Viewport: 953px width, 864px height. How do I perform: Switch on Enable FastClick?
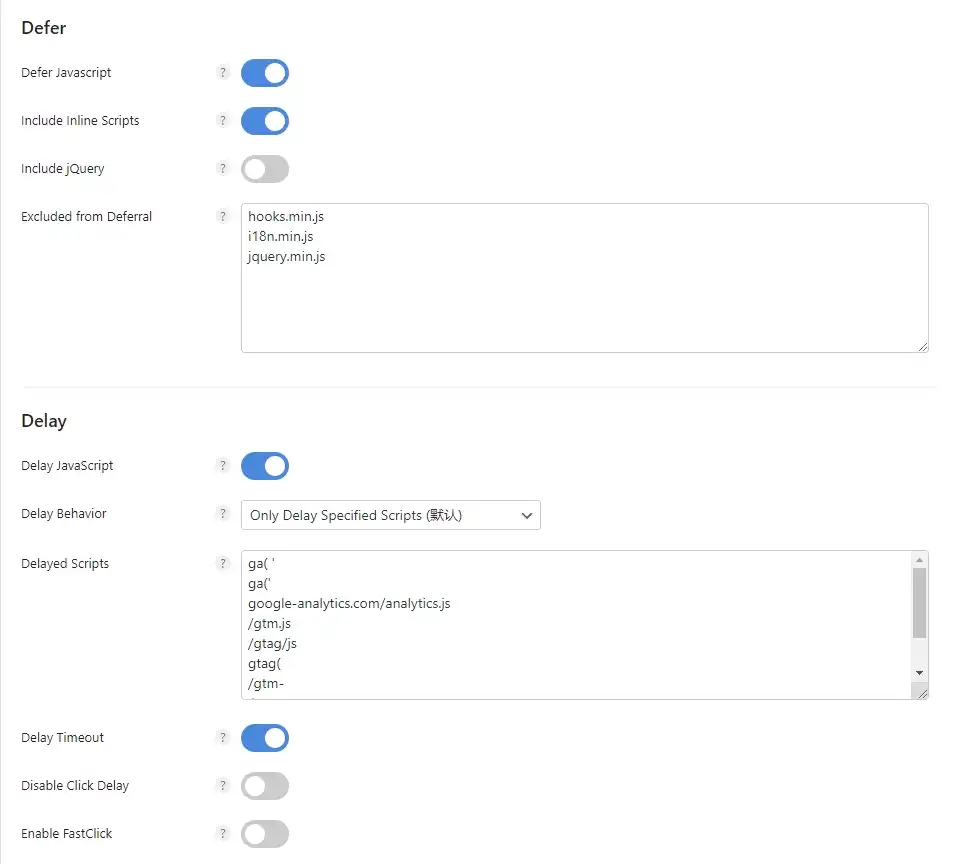pyautogui.click(x=265, y=834)
